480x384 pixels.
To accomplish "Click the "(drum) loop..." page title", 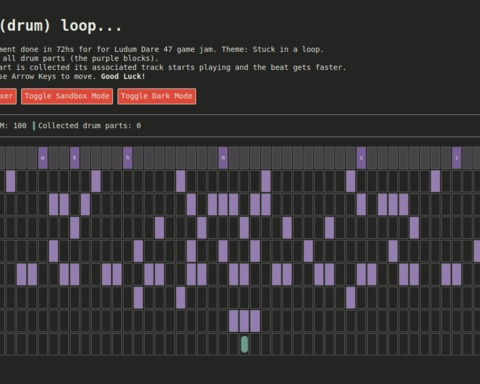I will tap(61, 26).
